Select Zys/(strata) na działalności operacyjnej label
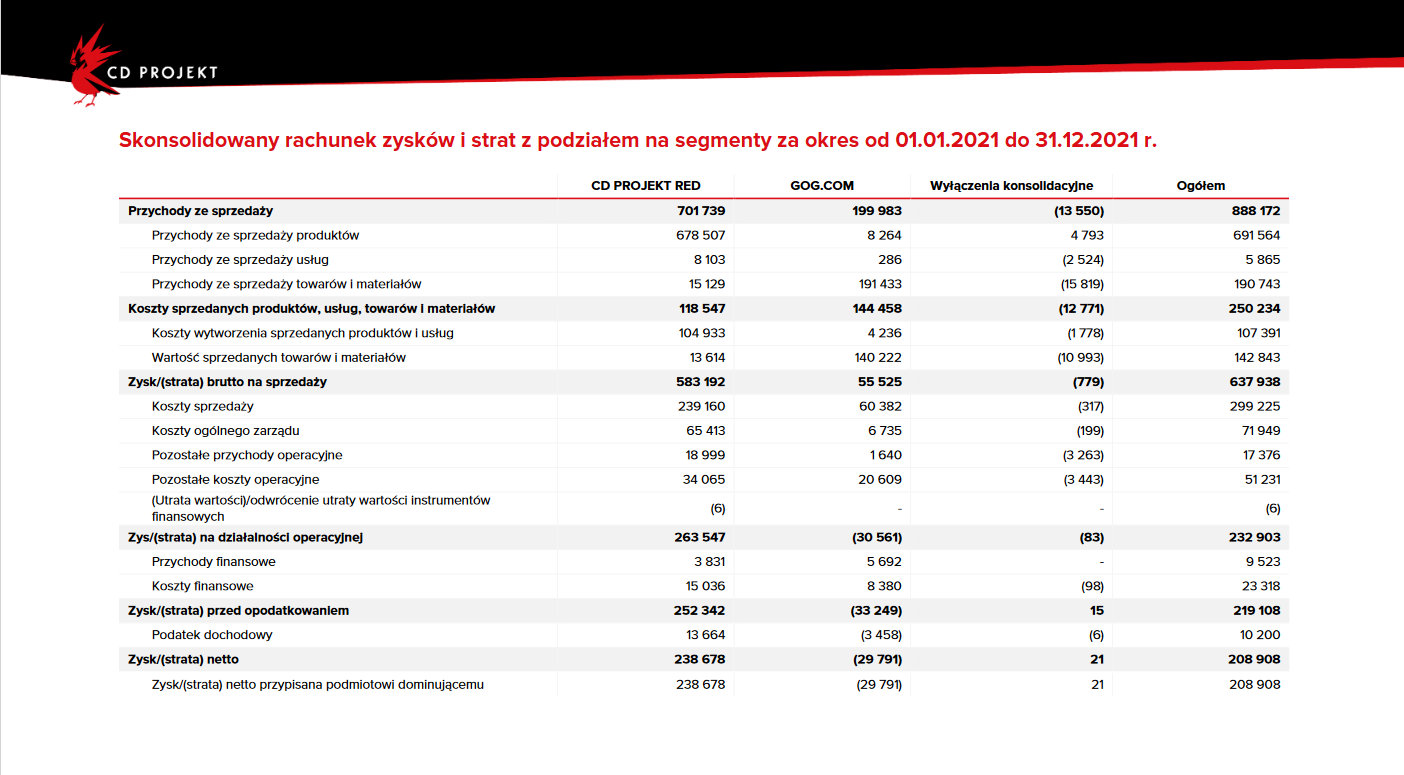1404x775 pixels. [x=245, y=537]
